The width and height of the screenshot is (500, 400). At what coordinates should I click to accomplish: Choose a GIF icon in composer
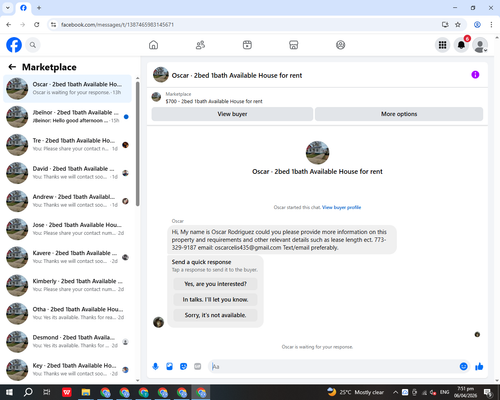[198, 367]
